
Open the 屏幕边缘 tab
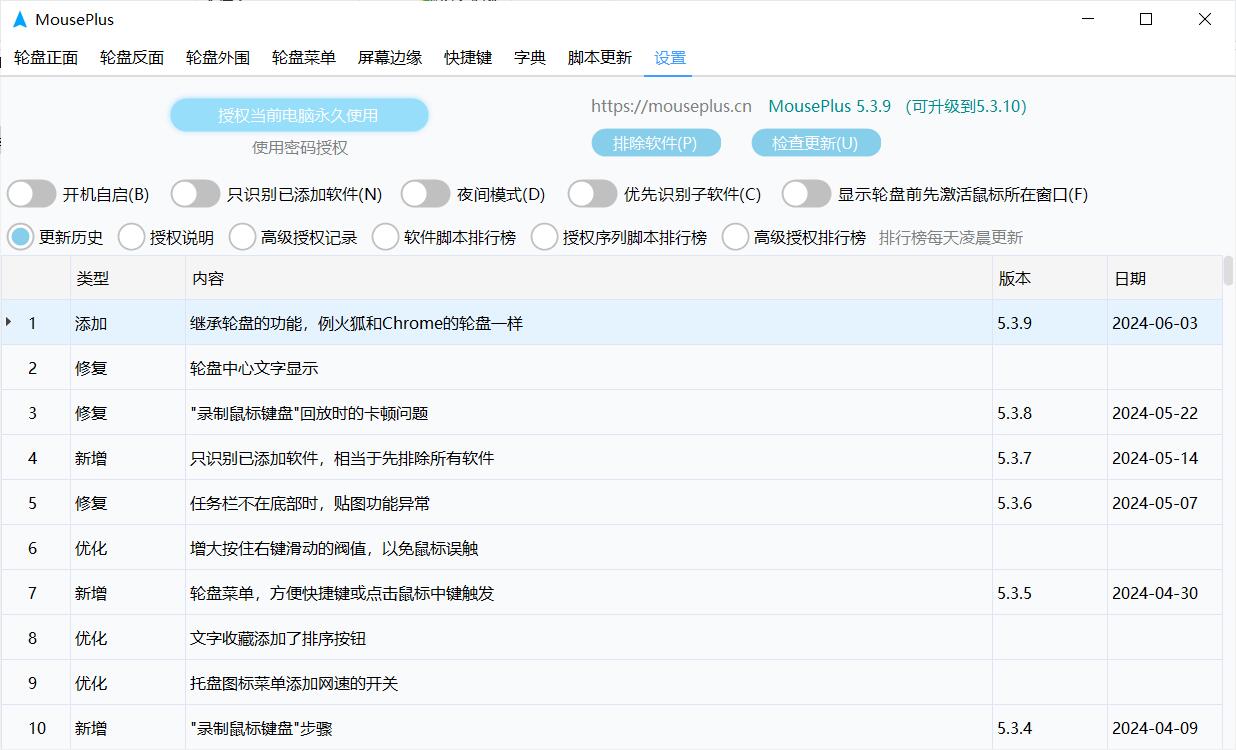[x=389, y=57]
